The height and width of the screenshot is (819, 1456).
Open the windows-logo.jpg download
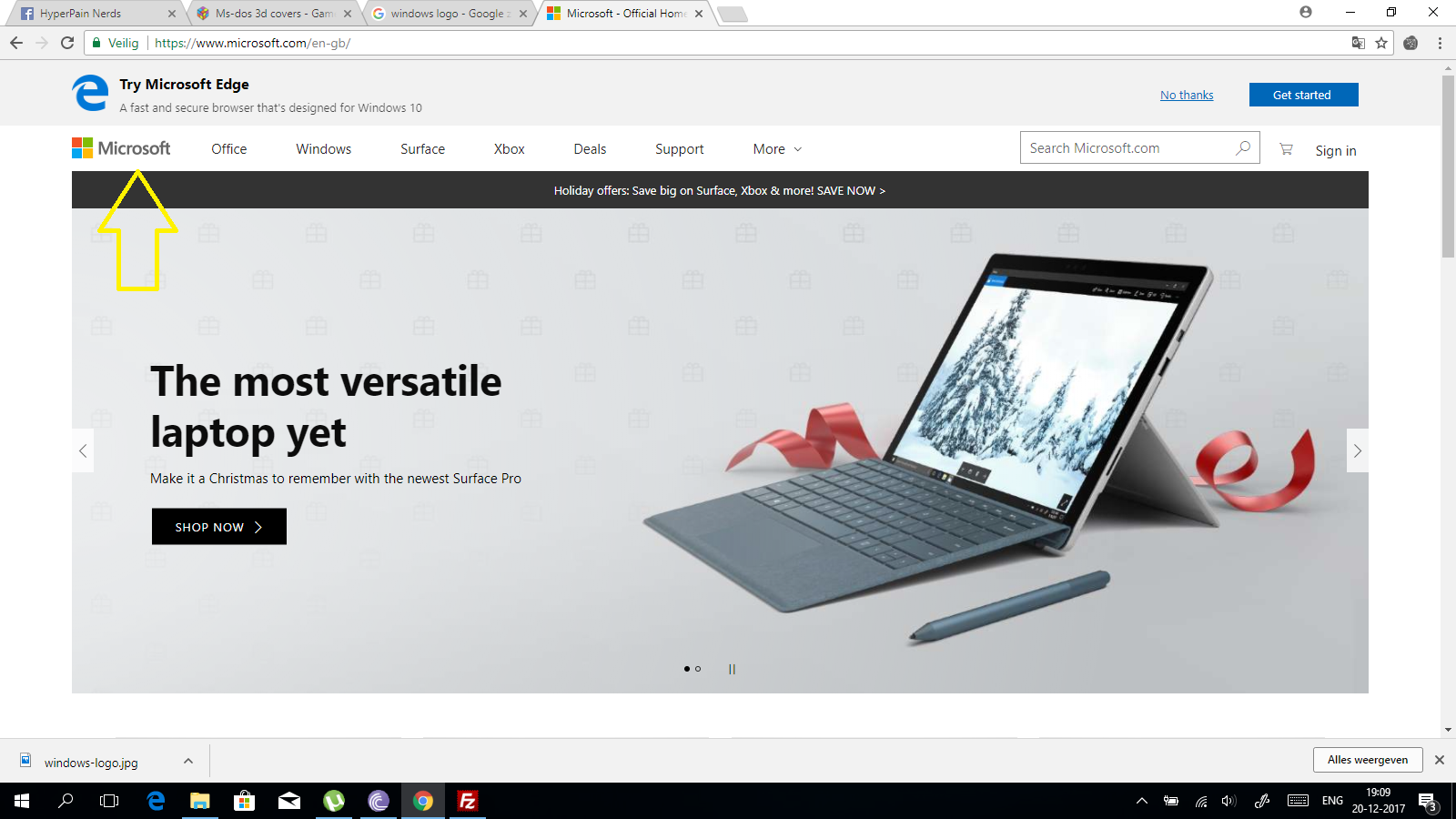pos(91,763)
